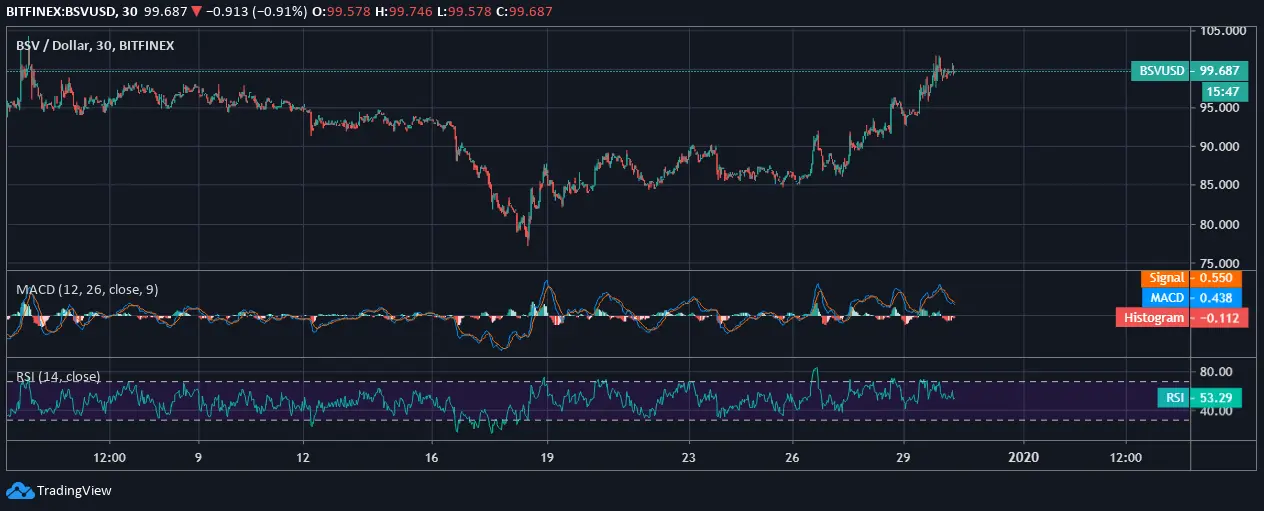This screenshot has width=1264, height=511.
Task: Click the 23 date on time axis
Action: (689, 456)
